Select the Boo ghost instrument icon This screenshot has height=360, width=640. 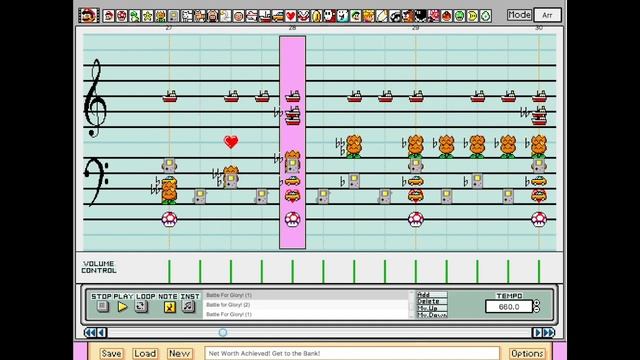click(x=343, y=16)
